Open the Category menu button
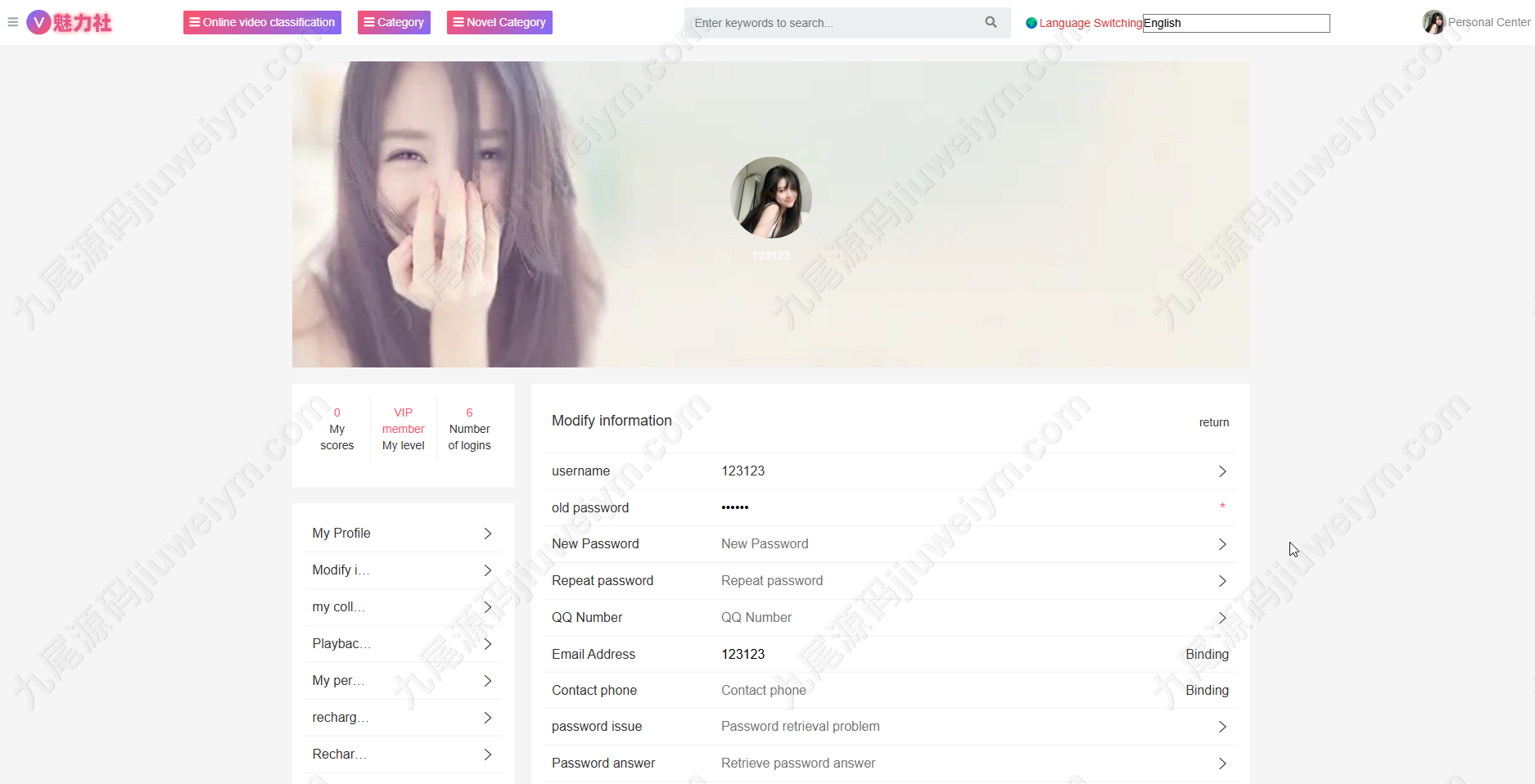The height and width of the screenshot is (784, 1535). tap(394, 22)
